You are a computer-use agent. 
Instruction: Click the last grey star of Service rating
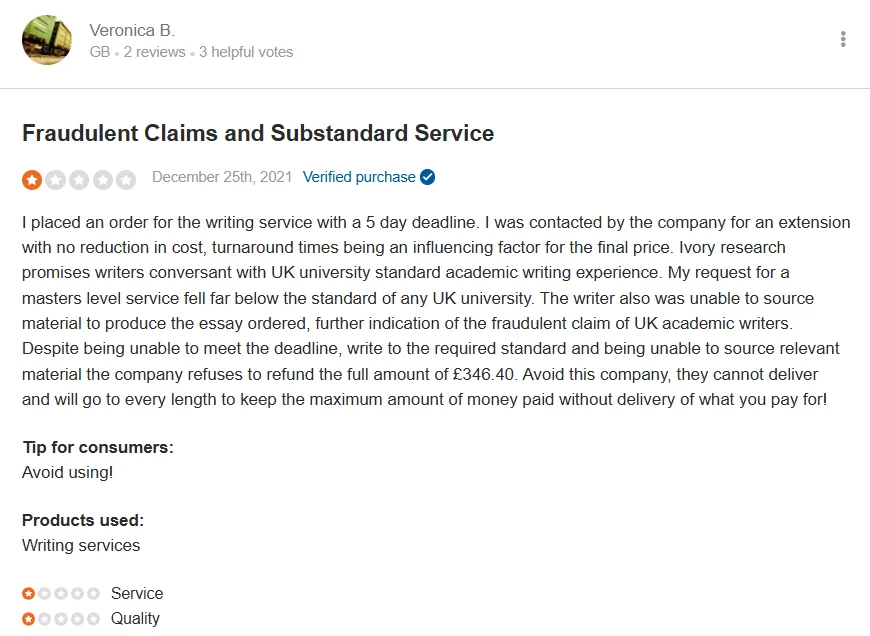coord(94,593)
